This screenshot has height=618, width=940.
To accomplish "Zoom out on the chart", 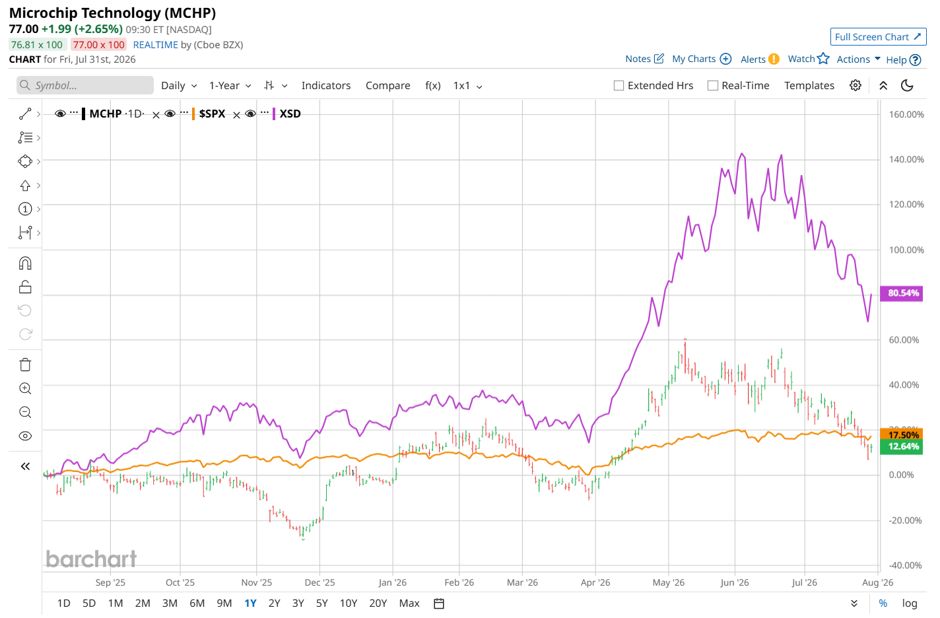I will pos(25,412).
